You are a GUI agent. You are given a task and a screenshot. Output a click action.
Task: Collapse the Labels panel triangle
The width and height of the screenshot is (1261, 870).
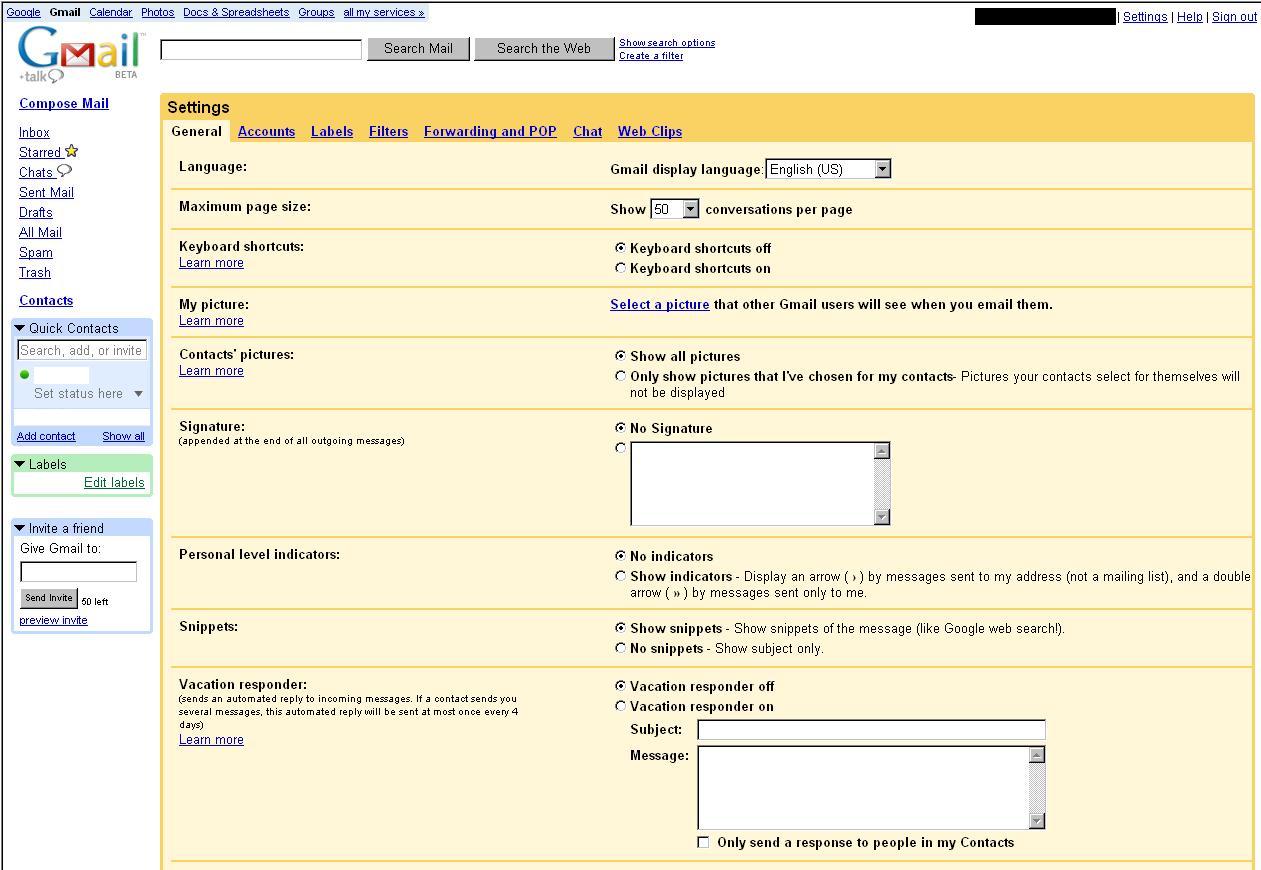click(x=20, y=464)
